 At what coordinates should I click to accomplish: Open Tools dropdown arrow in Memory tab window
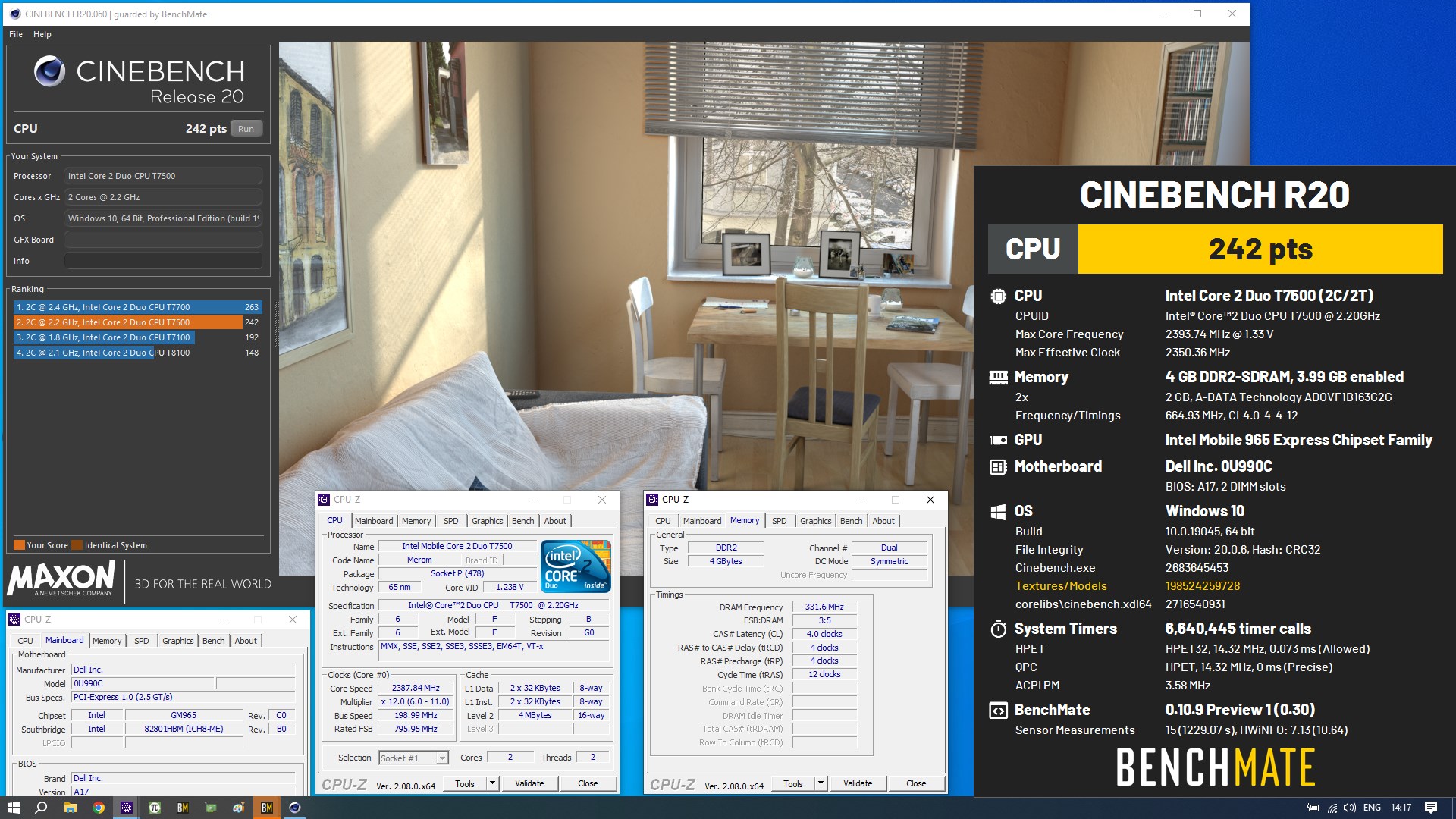tap(821, 783)
